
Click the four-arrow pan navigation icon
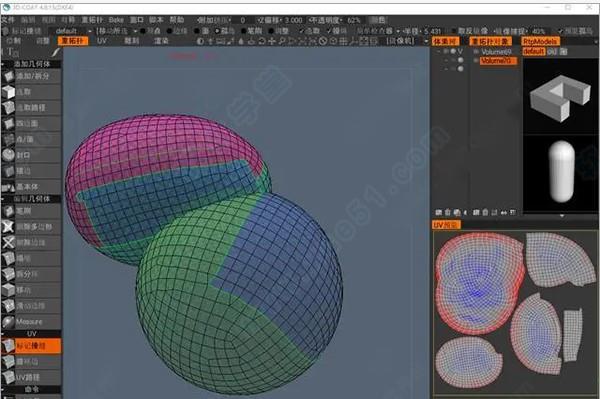[272, 41]
